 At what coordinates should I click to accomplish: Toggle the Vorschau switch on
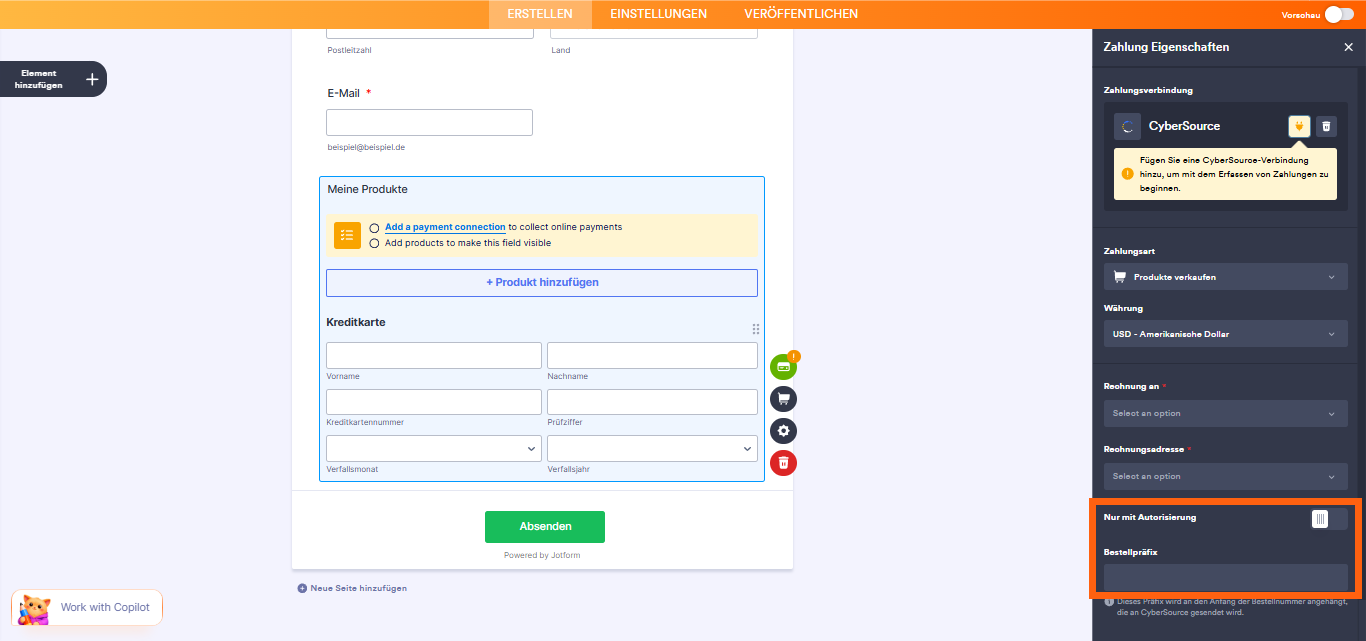coord(1338,15)
